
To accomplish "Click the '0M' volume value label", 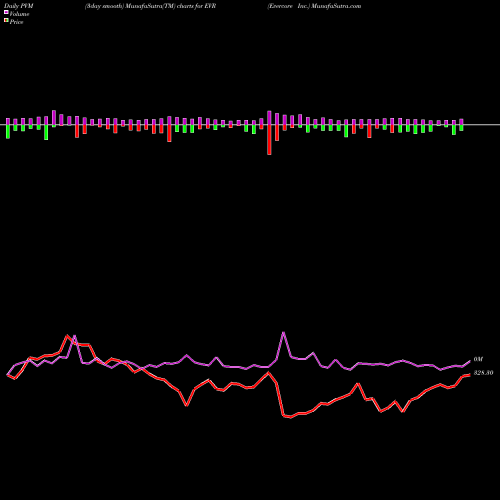I will tap(478, 359).
